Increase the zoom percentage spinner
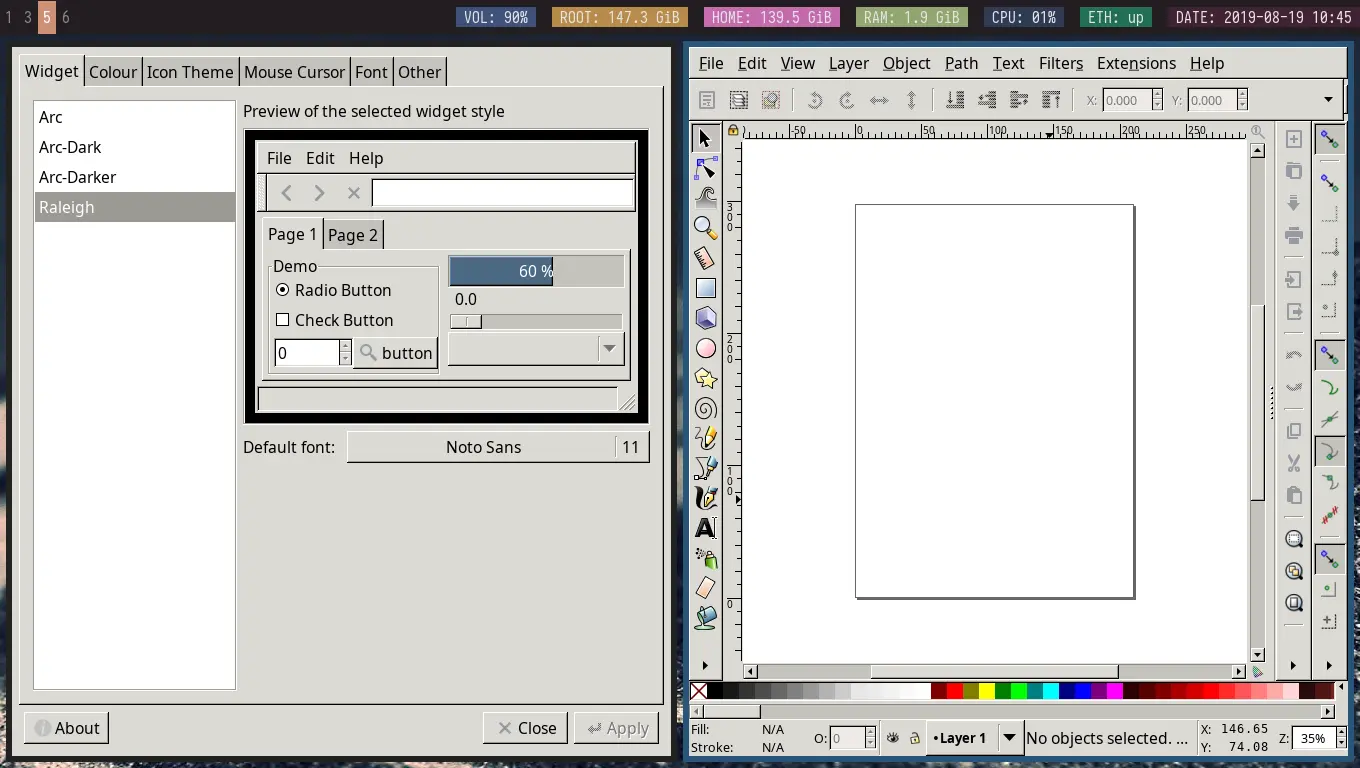This screenshot has height=768, width=1360. [1340, 734]
